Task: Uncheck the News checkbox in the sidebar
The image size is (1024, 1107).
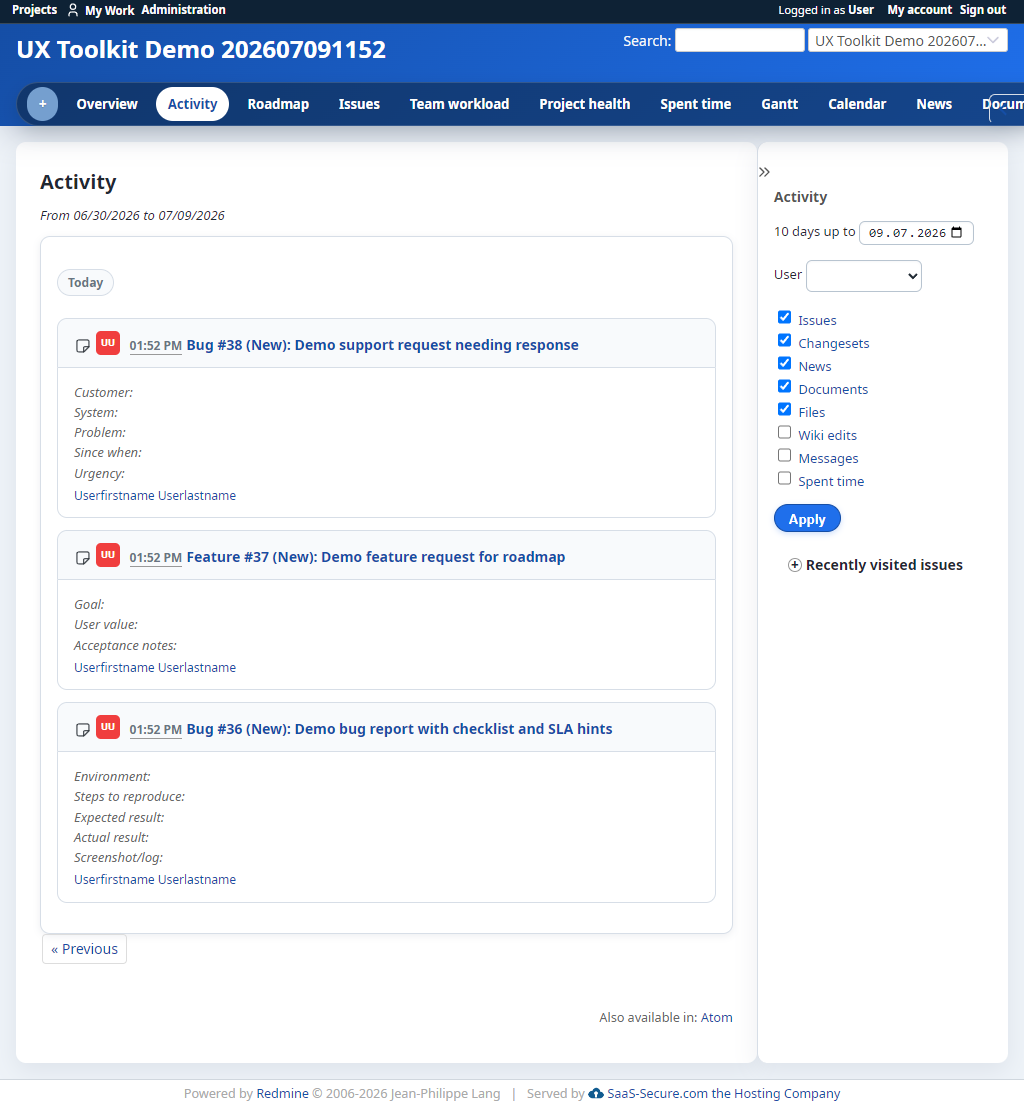Action: [x=785, y=363]
